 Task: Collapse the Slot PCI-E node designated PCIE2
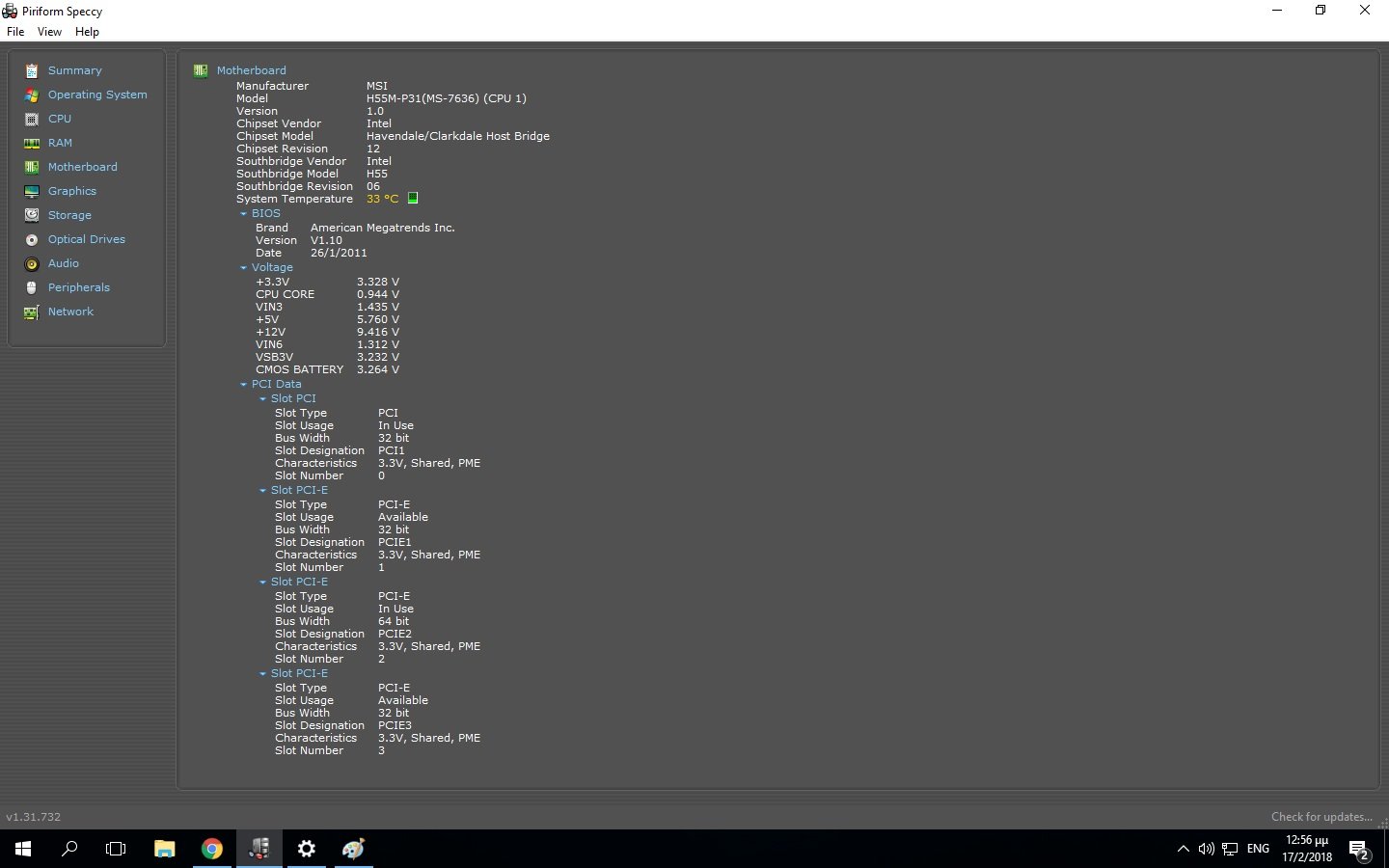coord(262,582)
